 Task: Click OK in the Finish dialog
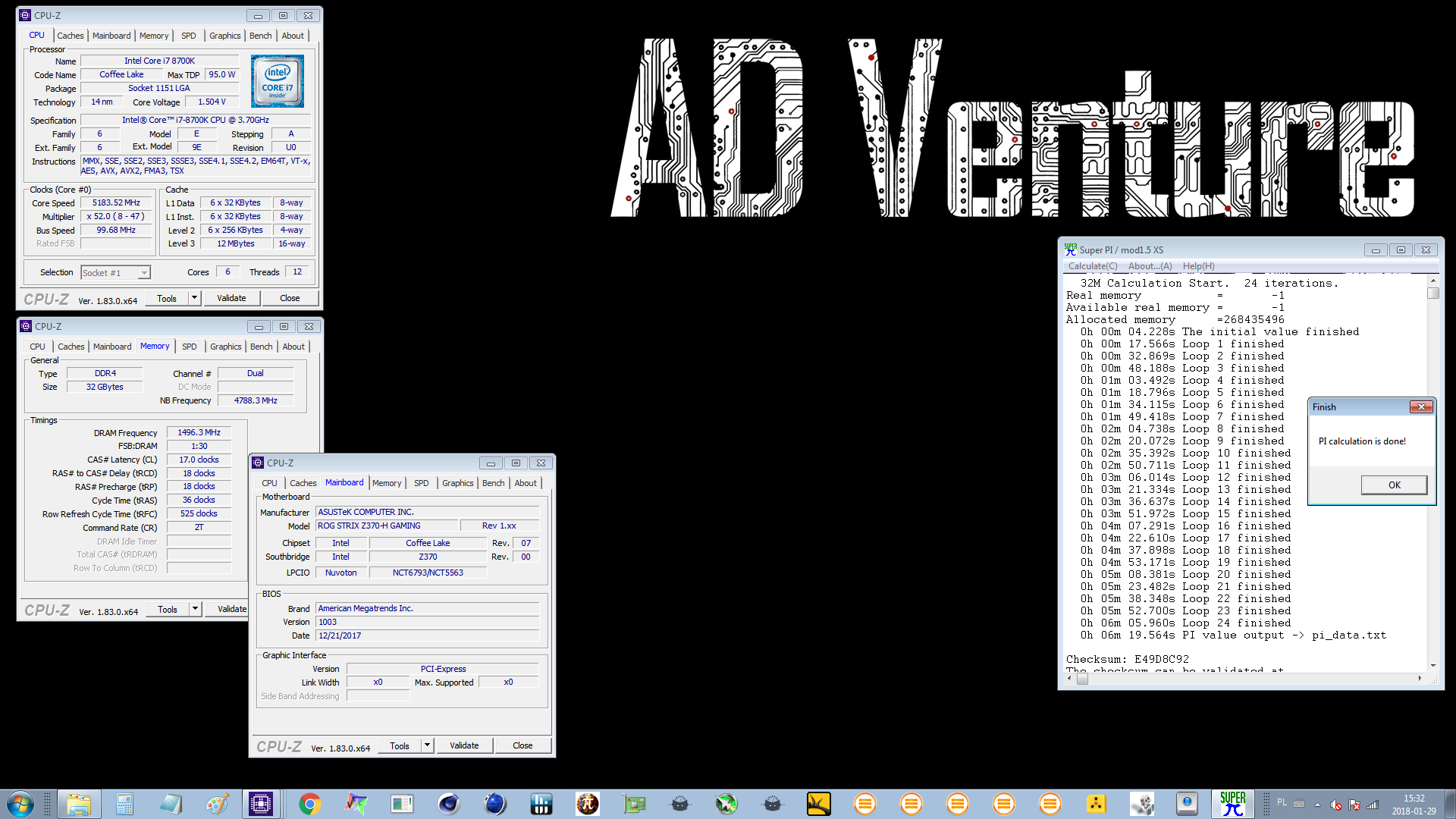[x=1394, y=485]
